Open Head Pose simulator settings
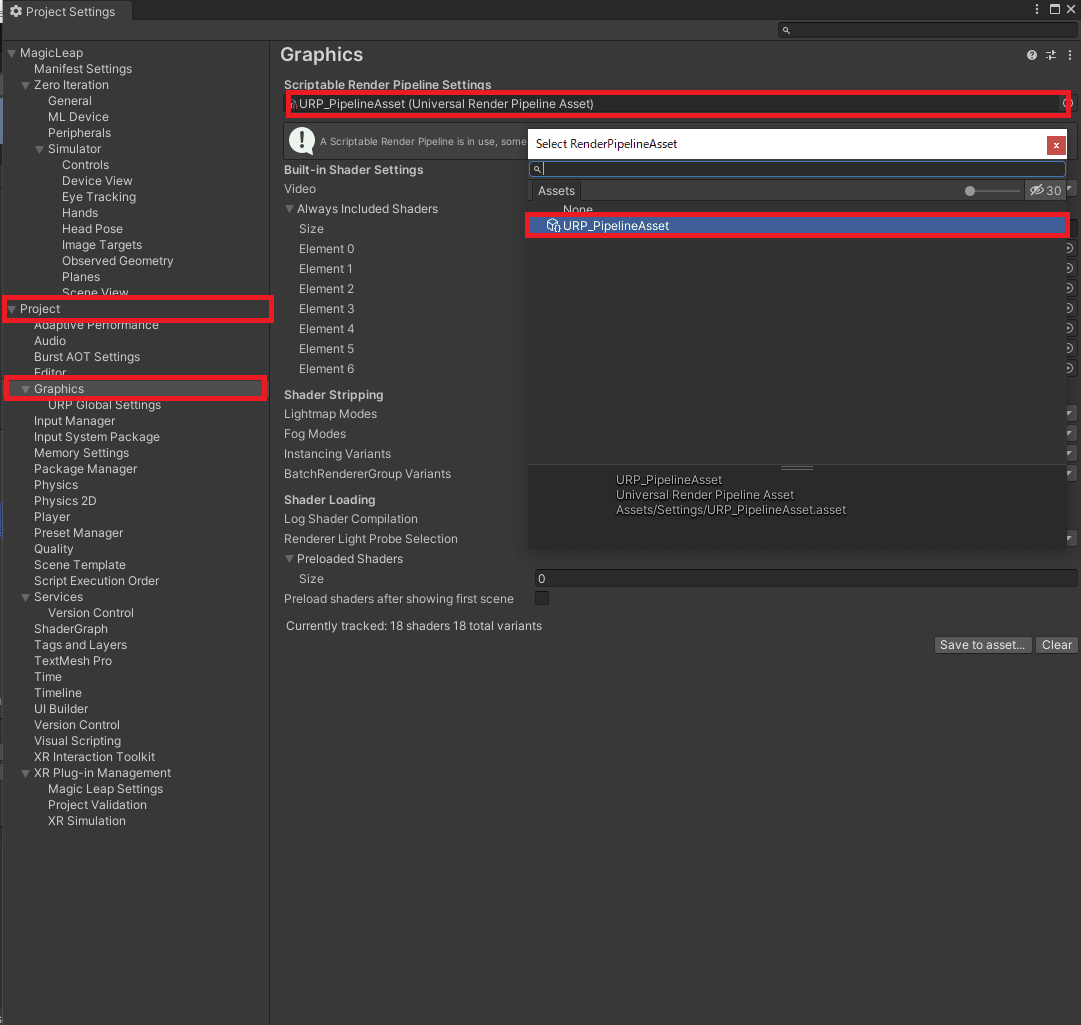1081x1025 pixels. 92,229
